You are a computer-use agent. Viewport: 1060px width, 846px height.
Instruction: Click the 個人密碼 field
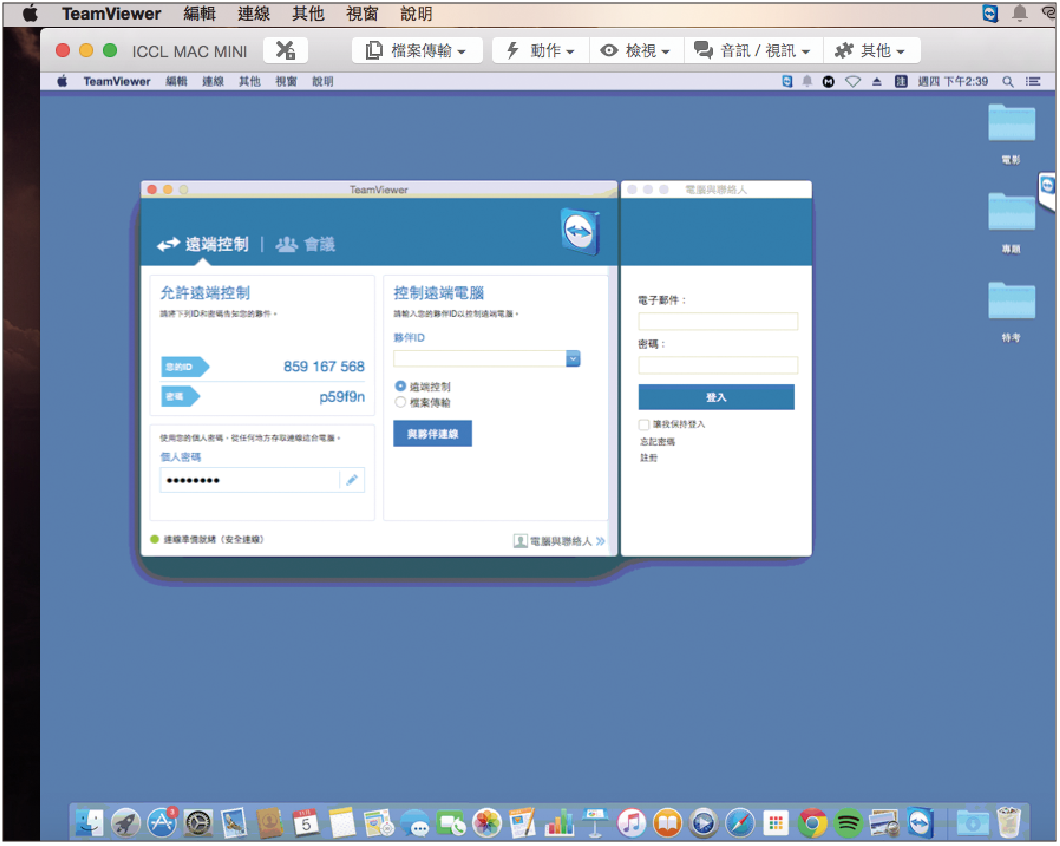click(x=250, y=480)
